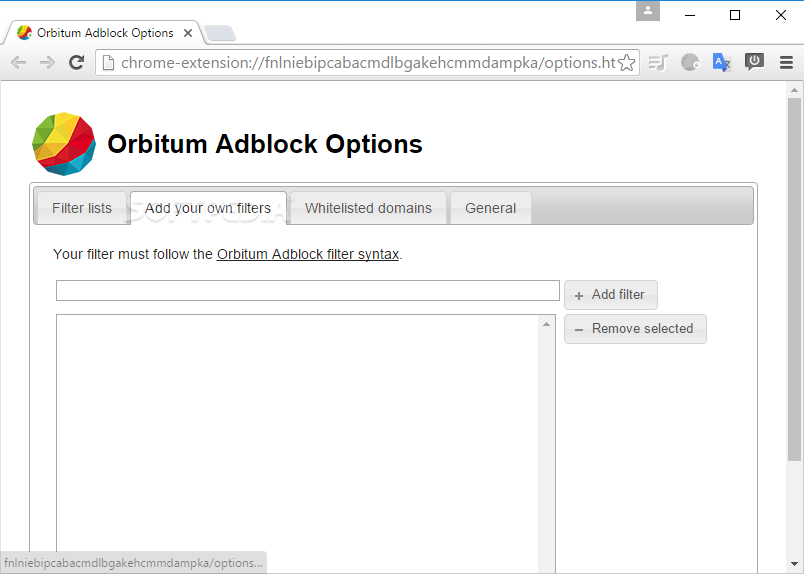Click the vertical page scrollbar thumb
Viewport: 804px width, 574px height.
click(x=794, y=280)
